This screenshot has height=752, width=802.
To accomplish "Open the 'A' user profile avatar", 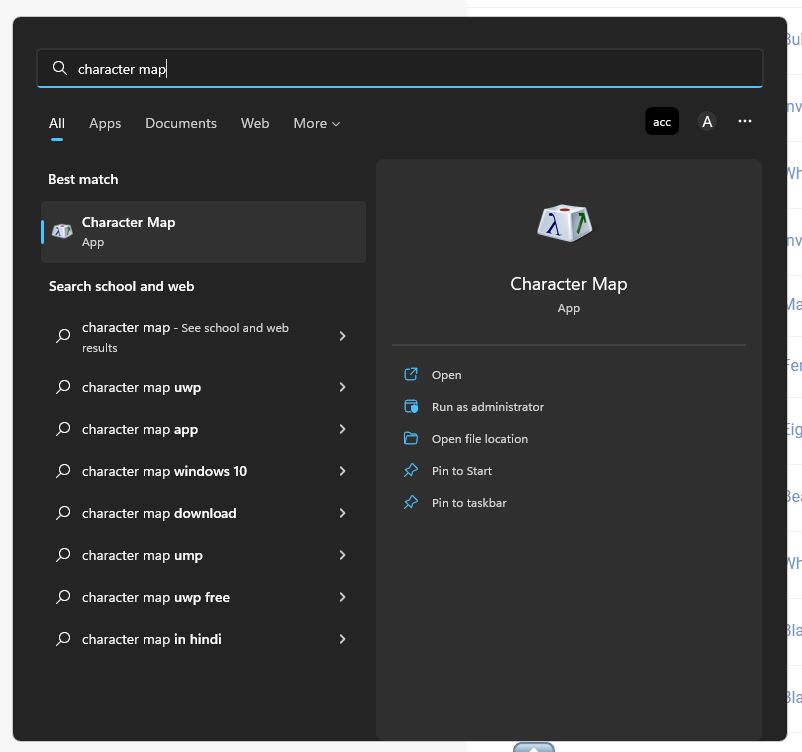I will pos(707,121).
